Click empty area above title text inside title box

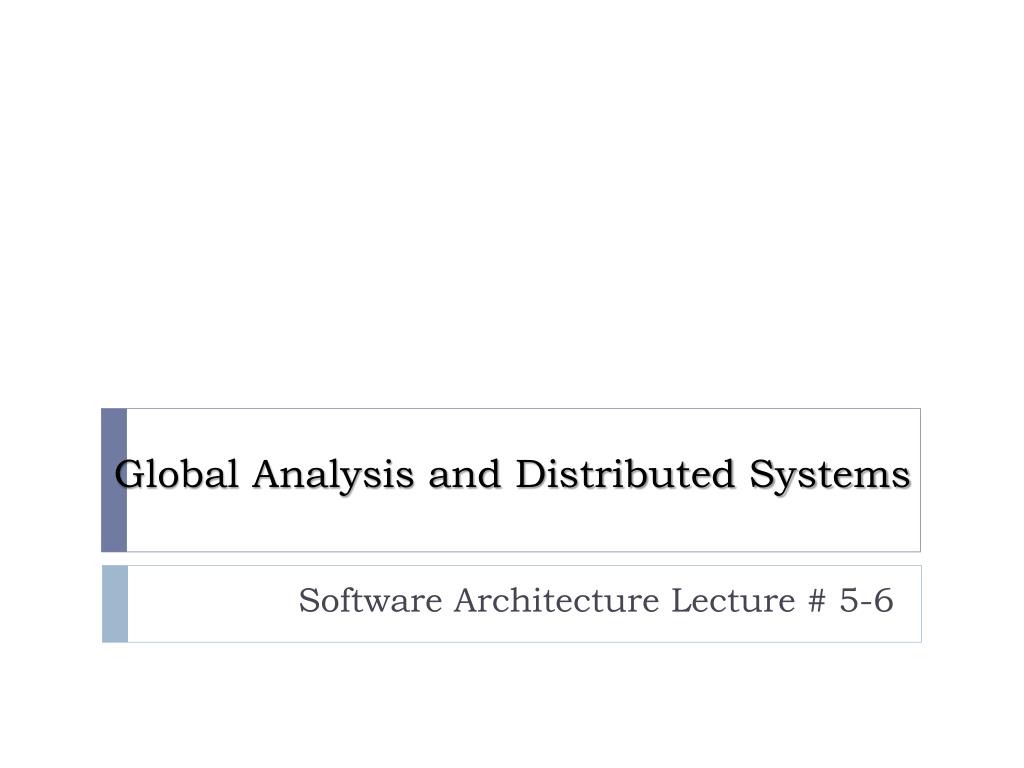pyautogui.click(x=522, y=431)
